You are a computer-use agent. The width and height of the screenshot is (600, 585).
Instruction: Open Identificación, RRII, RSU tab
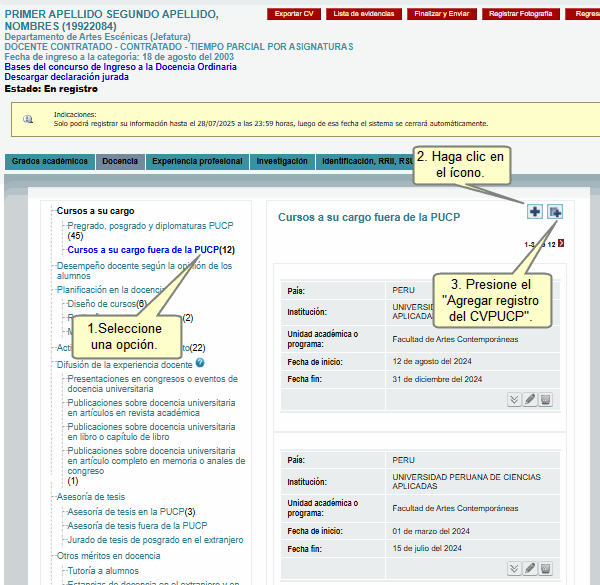pos(365,161)
